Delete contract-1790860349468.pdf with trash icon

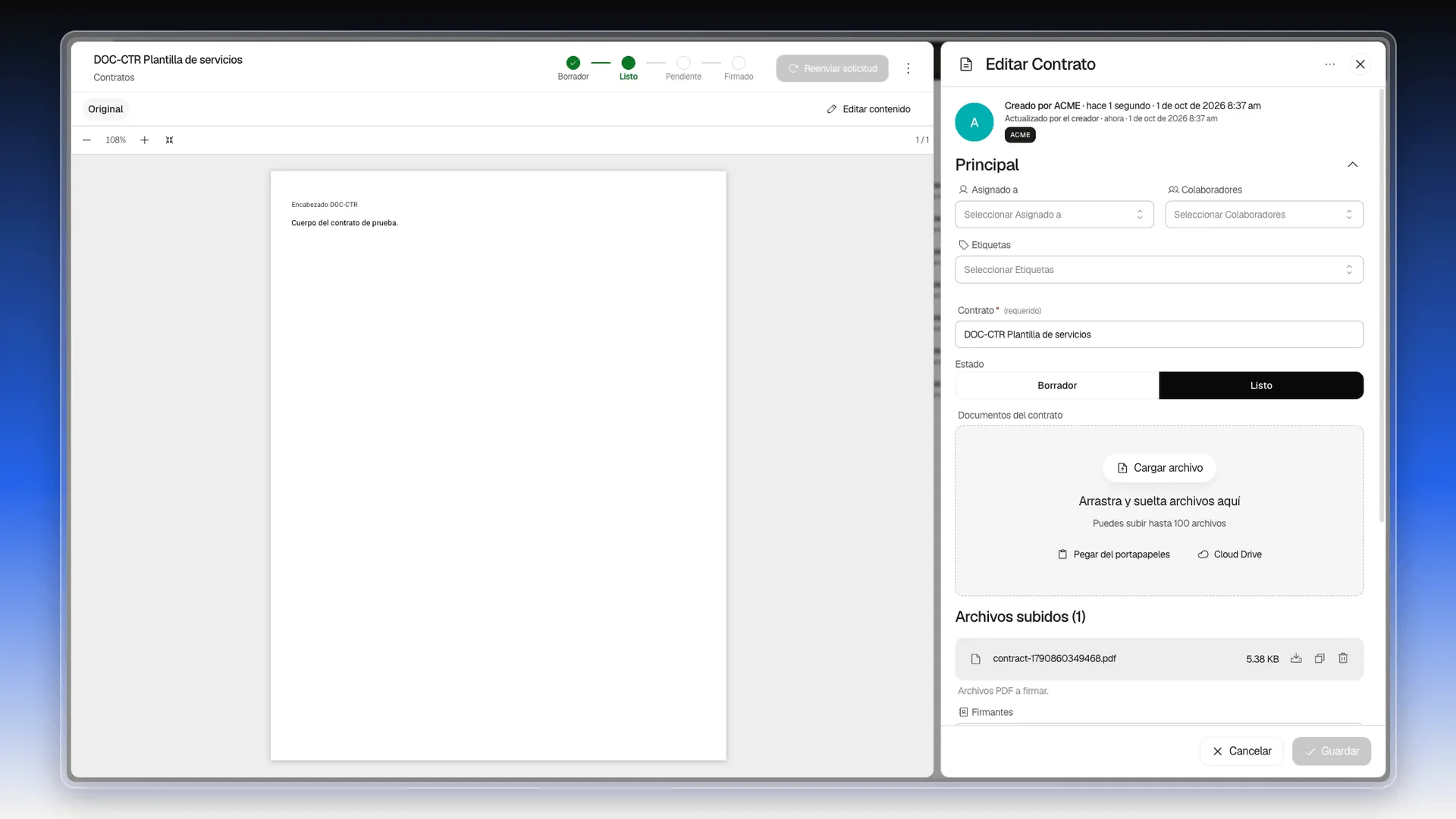pyautogui.click(x=1343, y=659)
